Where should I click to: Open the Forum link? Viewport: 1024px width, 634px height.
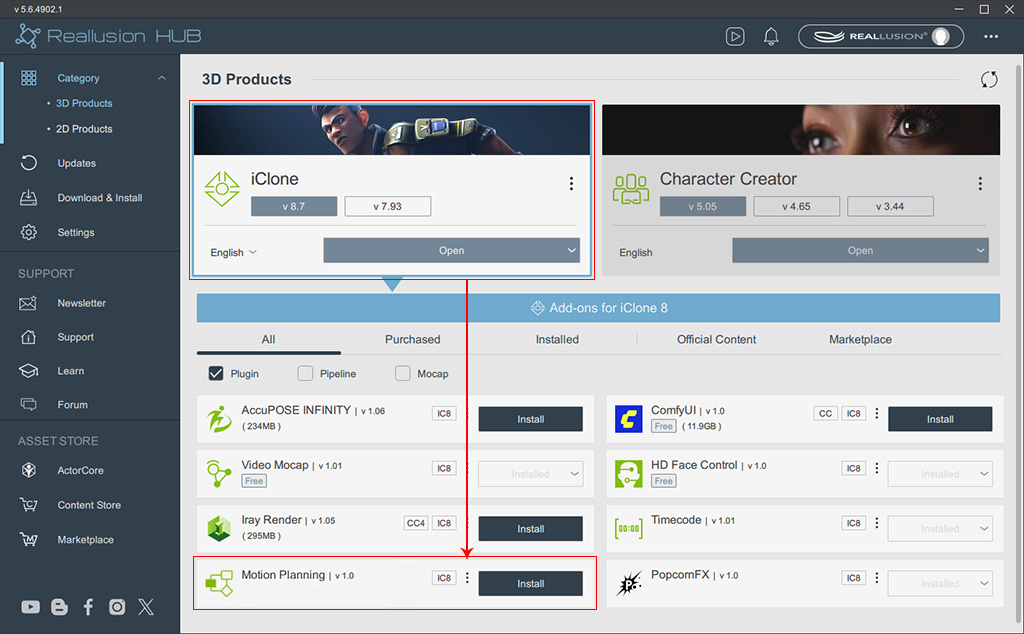(x=72, y=405)
